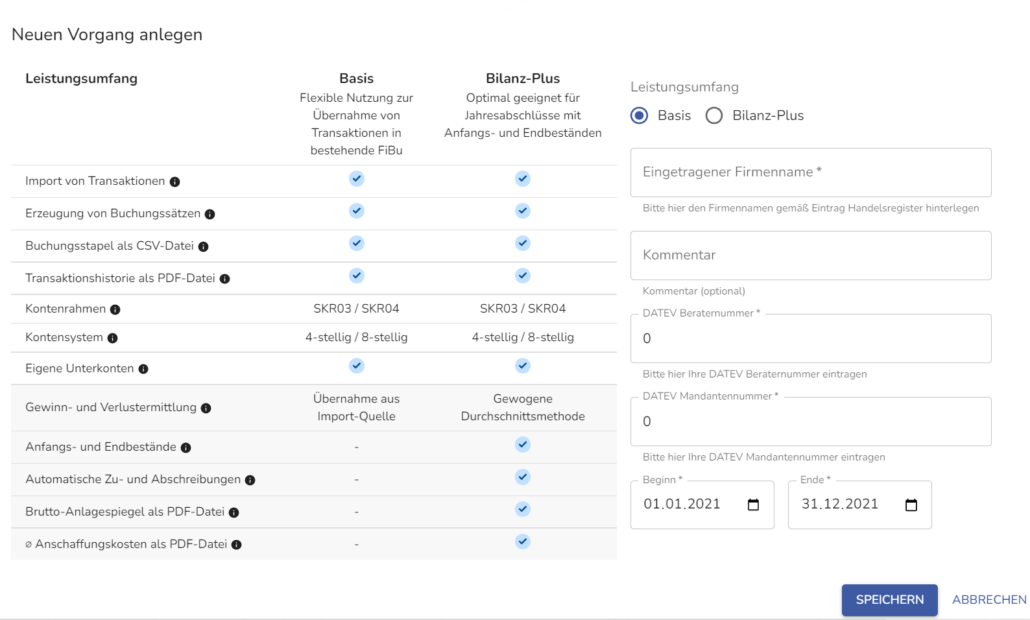The image size is (1030, 620).
Task: Open calendar picker in Beginn date field
Action: [x=753, y=504]
